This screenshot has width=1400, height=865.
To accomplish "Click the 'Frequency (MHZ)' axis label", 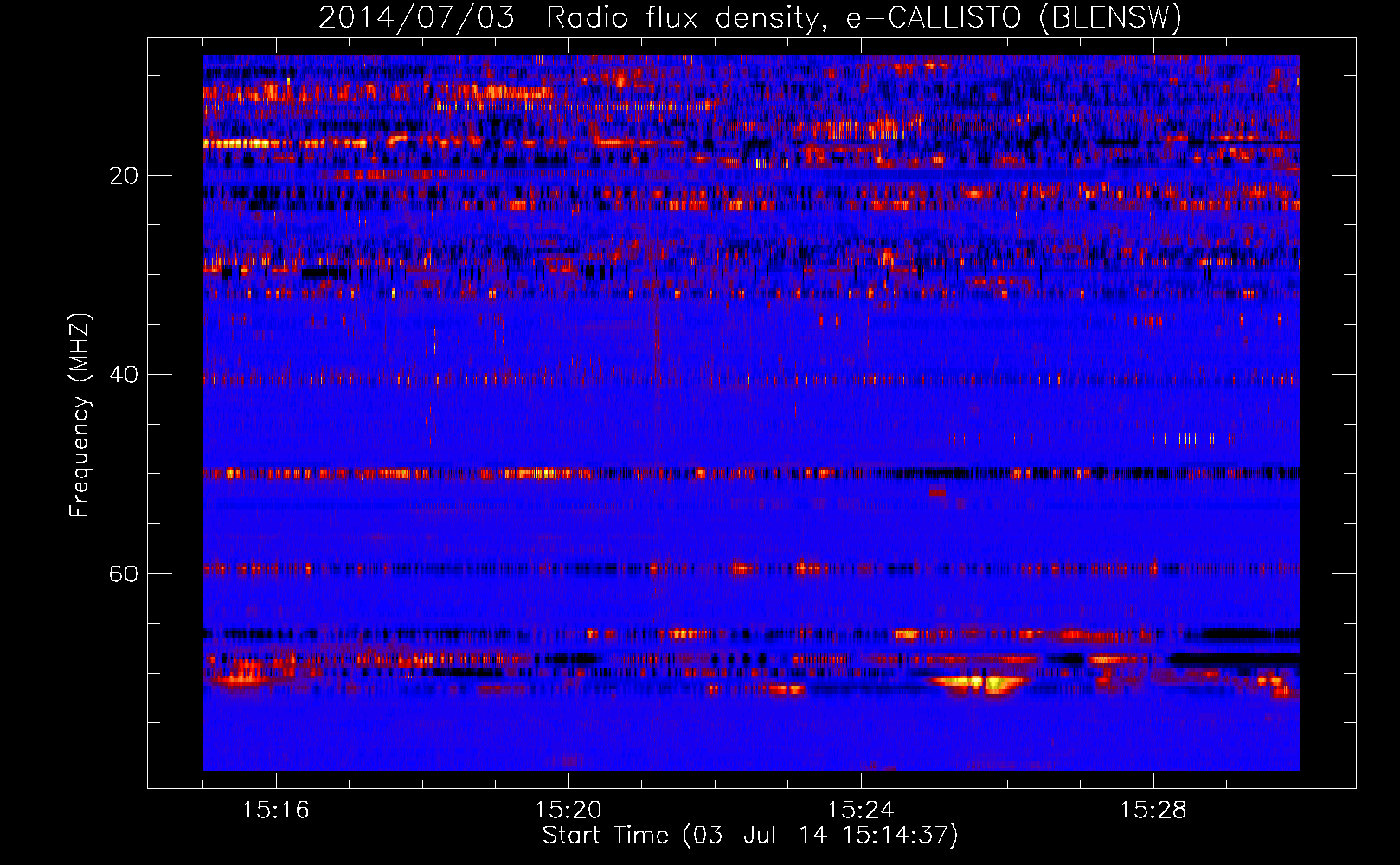I will pos(80,415).
